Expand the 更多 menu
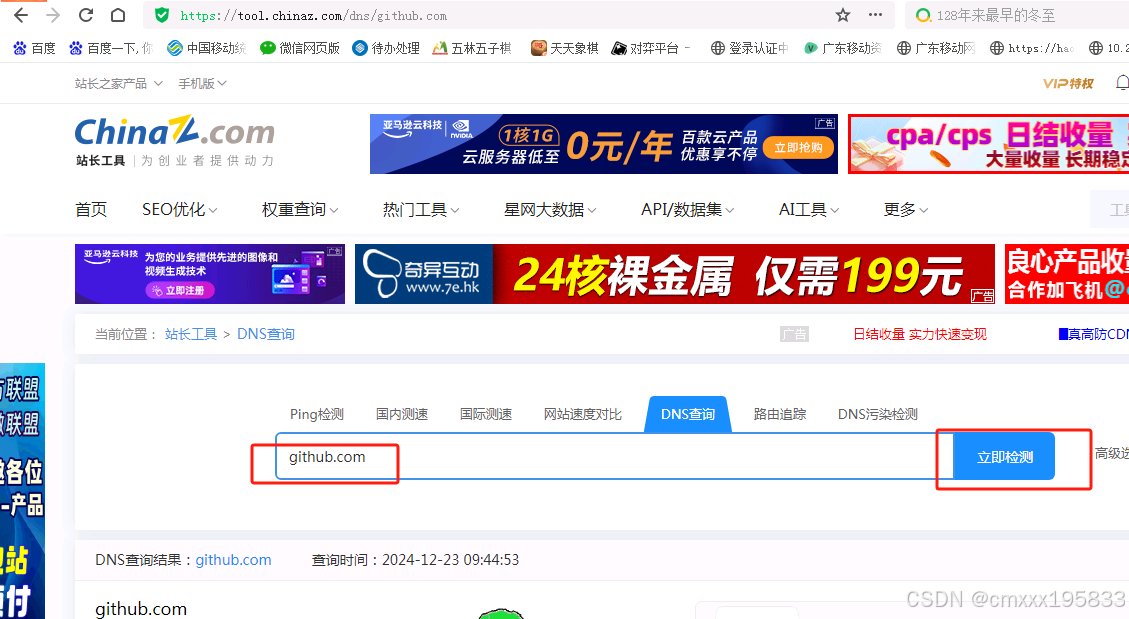The width and height of the screenshot is (1129, 619). click(x=906, y=209)
